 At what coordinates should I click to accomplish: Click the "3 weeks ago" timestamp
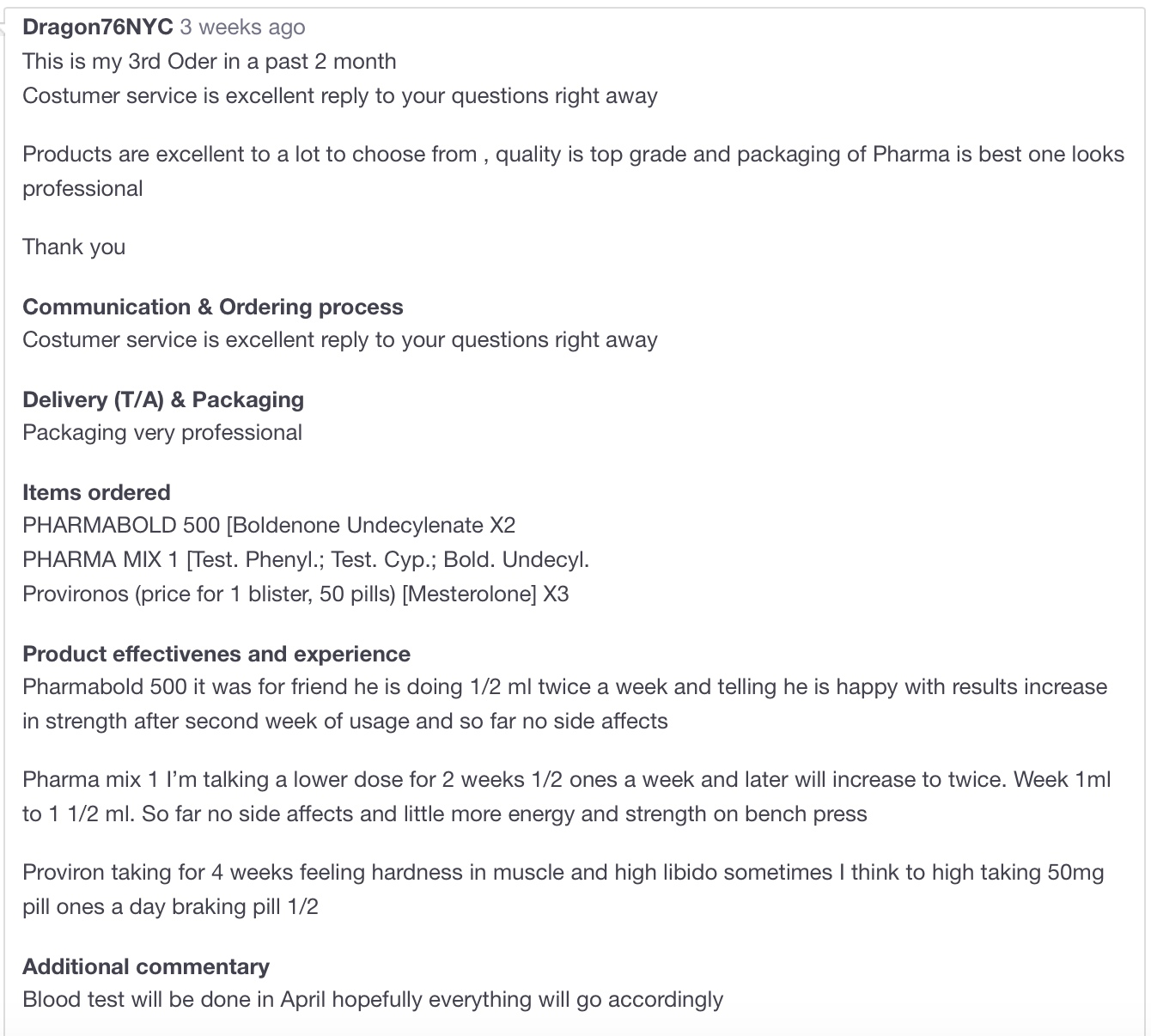pos(242,27)
